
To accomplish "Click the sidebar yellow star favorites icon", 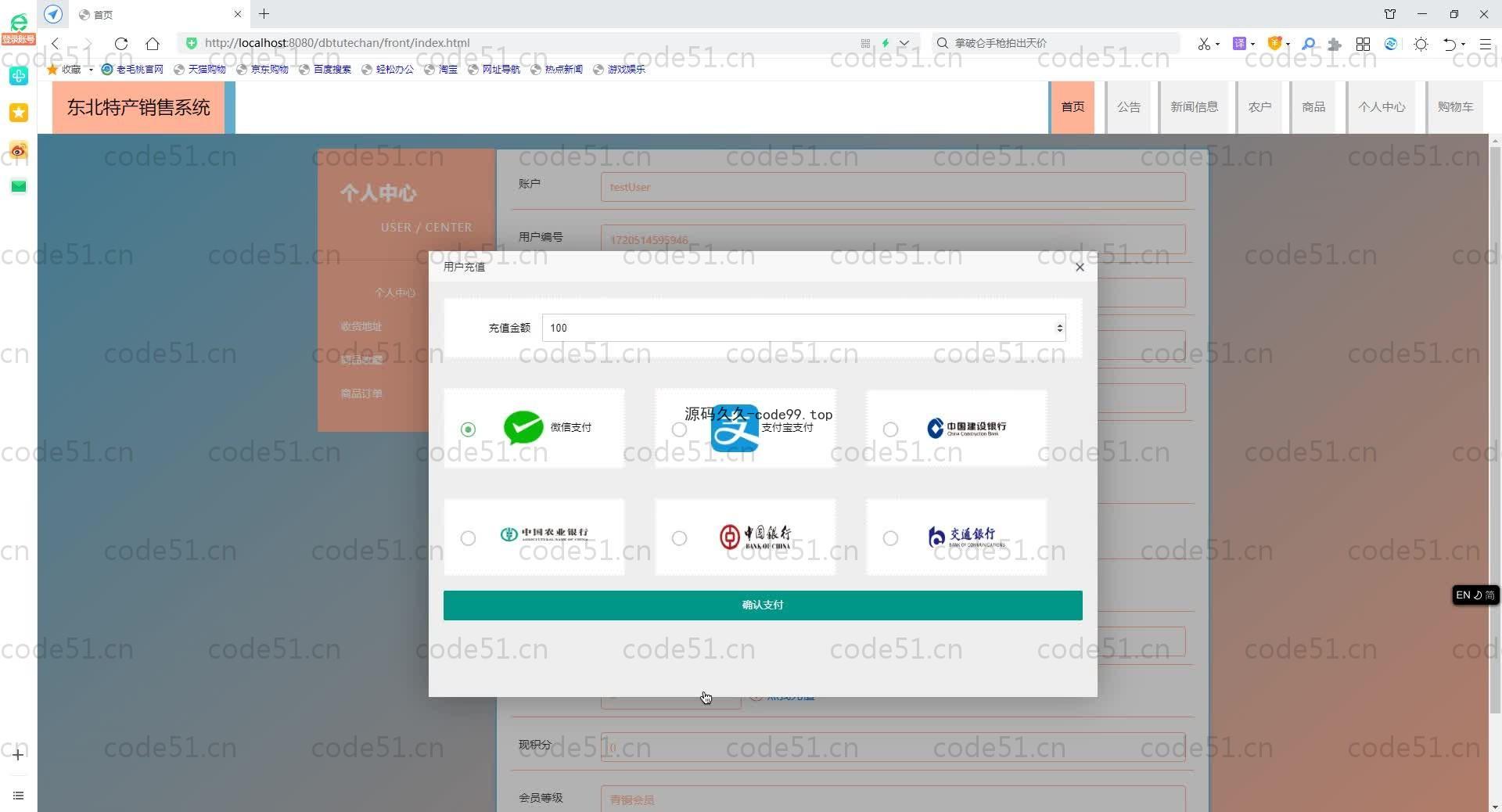I will [19, 113].
